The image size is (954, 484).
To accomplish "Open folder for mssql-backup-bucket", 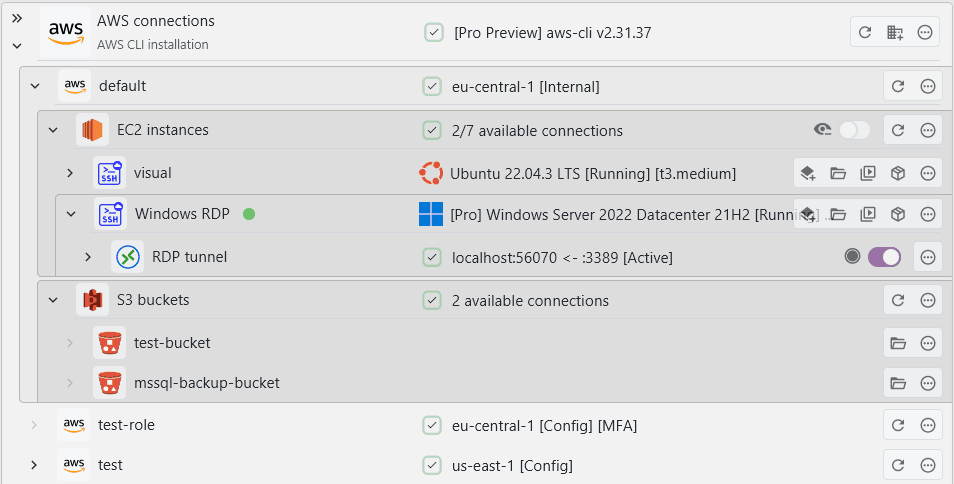I will pos(898,382).
